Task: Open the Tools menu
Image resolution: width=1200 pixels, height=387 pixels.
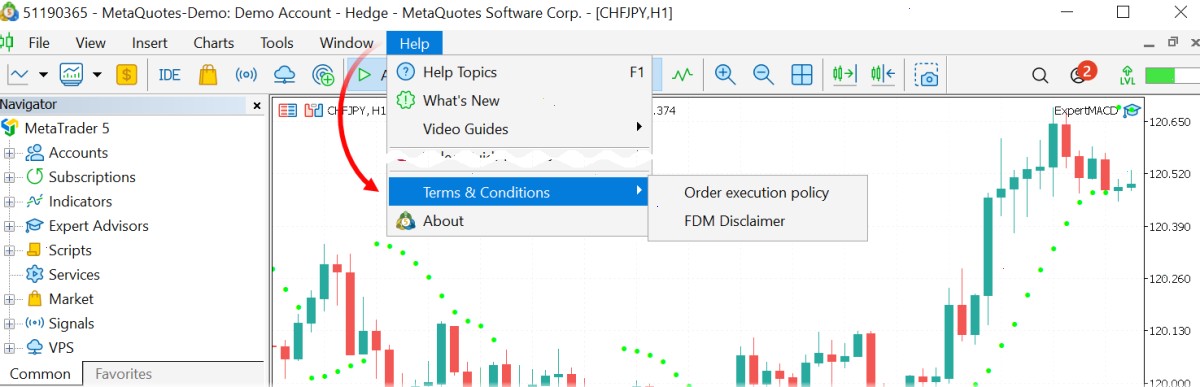Action: pos(277,43)
